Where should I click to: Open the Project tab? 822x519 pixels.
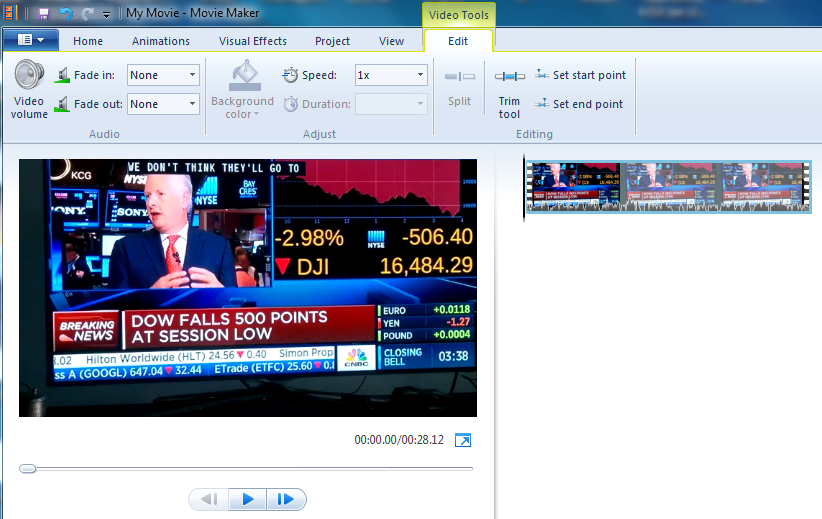pos(332,41)
